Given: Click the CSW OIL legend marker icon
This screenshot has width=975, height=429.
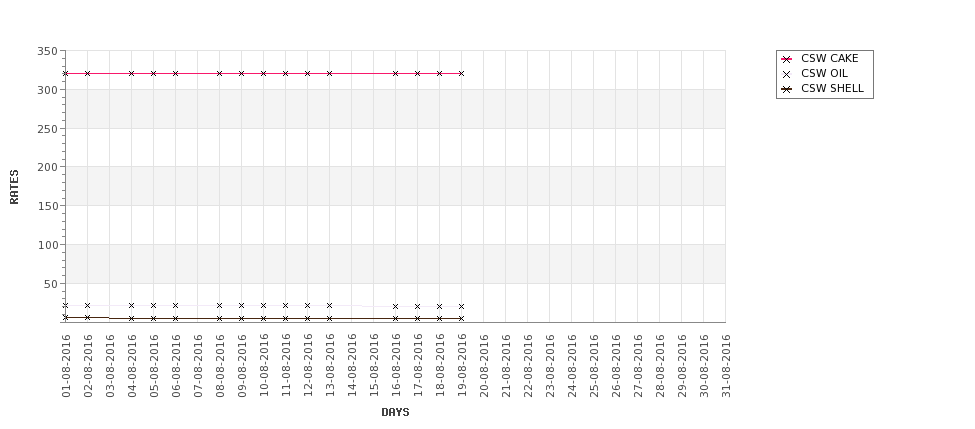Looking at the screenshot, I should [x=786, y=74].
